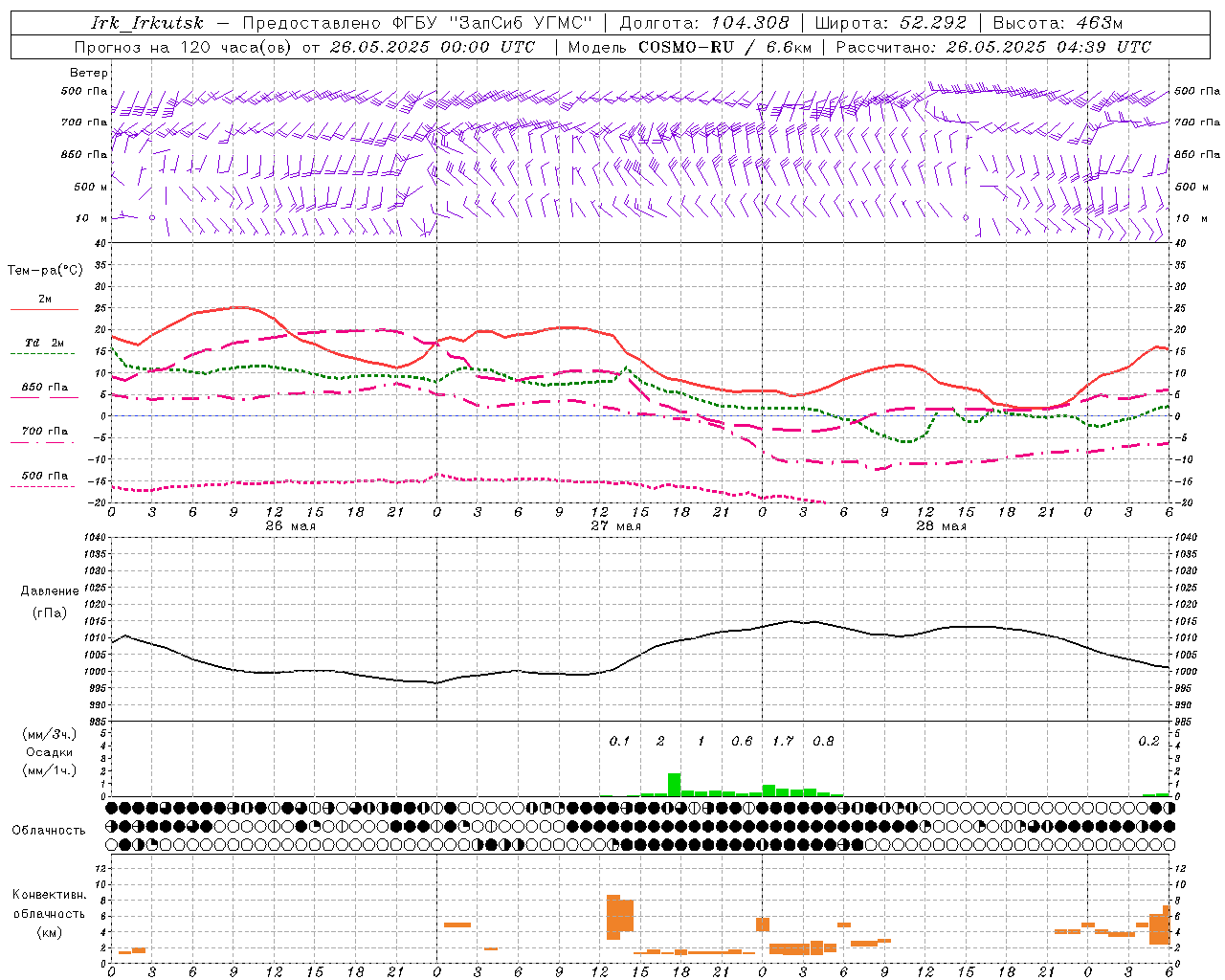Click the '(км)' convective cloud unit label
This screenshot has height=980, width=1225.
pyautogui.click(x=50, y=932)
